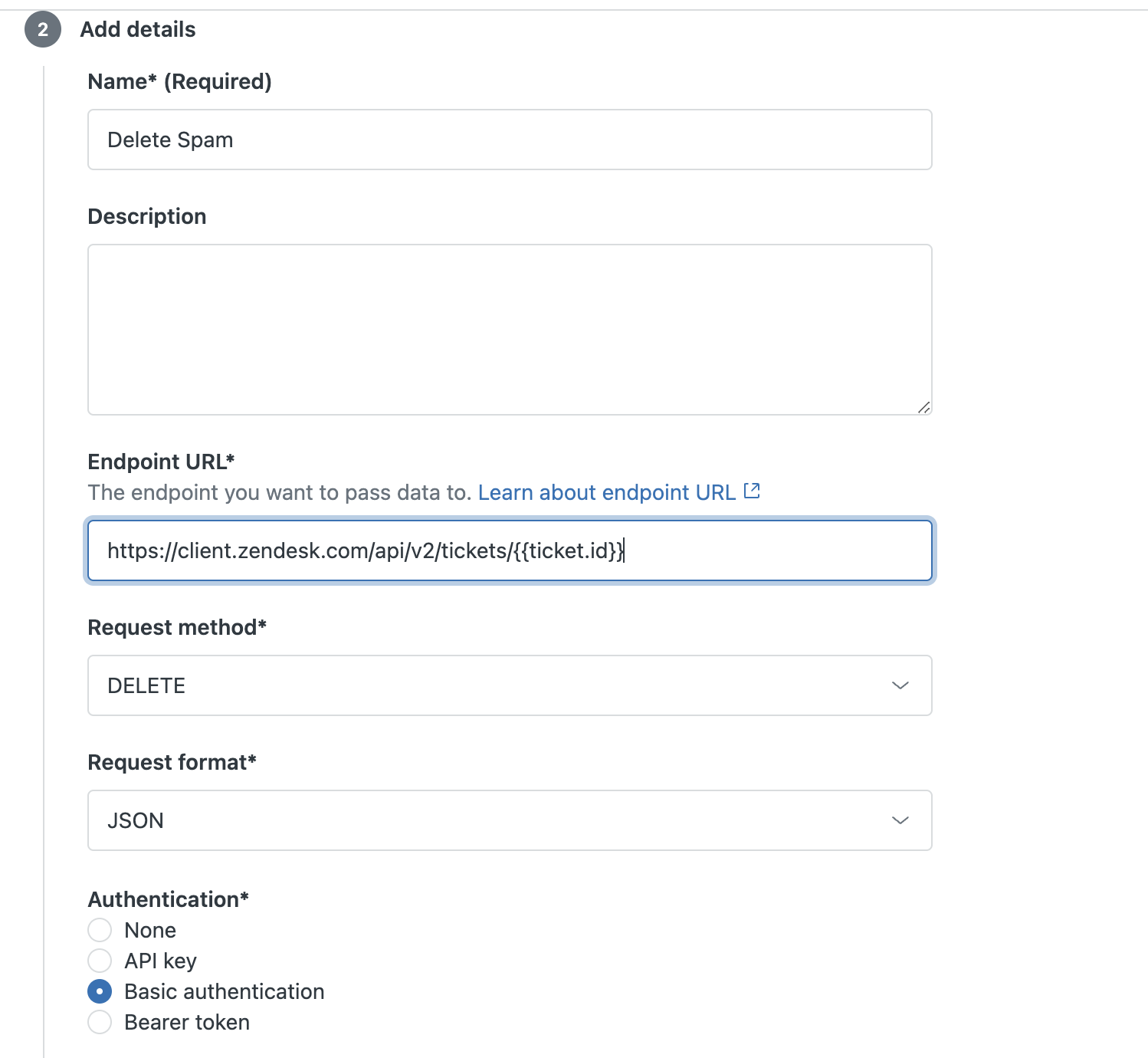
Task: Select the API key authentication option
Action: pos(100,961)
